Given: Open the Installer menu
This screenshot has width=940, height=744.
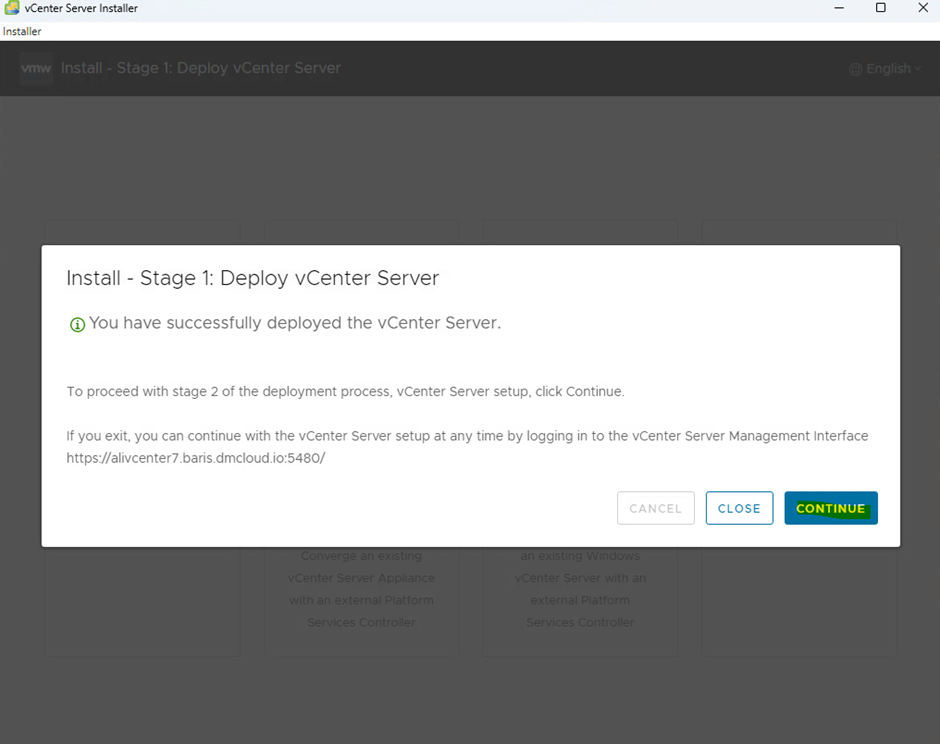Looking at the screenshot, I should click(22, 32).
